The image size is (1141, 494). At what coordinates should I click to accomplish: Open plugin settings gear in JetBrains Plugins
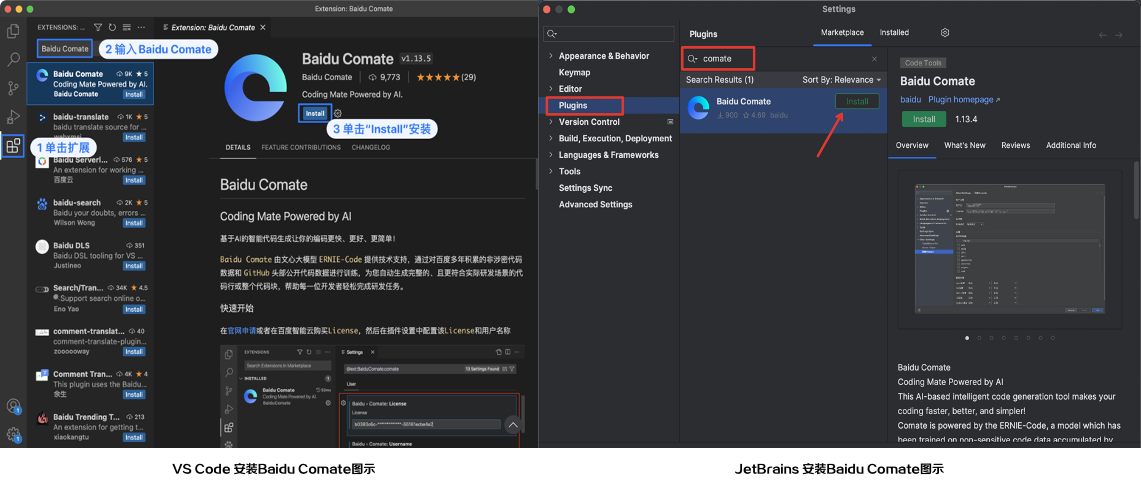pos(945,33)
